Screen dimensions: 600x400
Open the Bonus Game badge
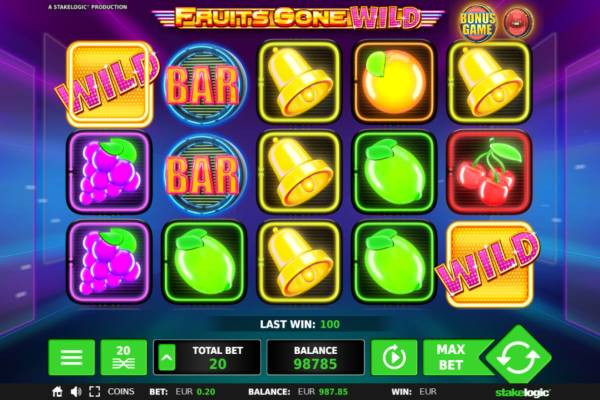coord(478,23)
